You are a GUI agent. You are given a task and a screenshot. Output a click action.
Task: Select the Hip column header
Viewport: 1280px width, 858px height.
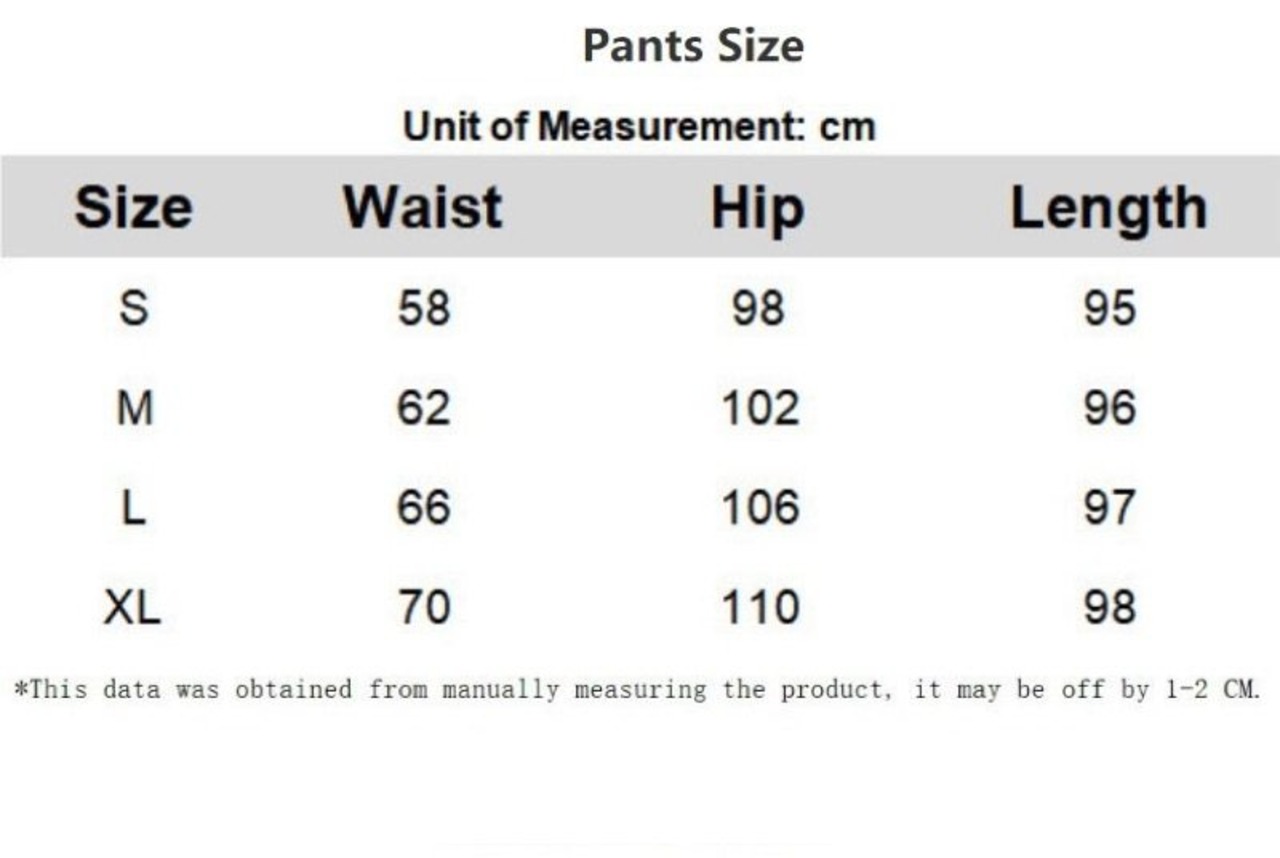[x=757, y=208]
